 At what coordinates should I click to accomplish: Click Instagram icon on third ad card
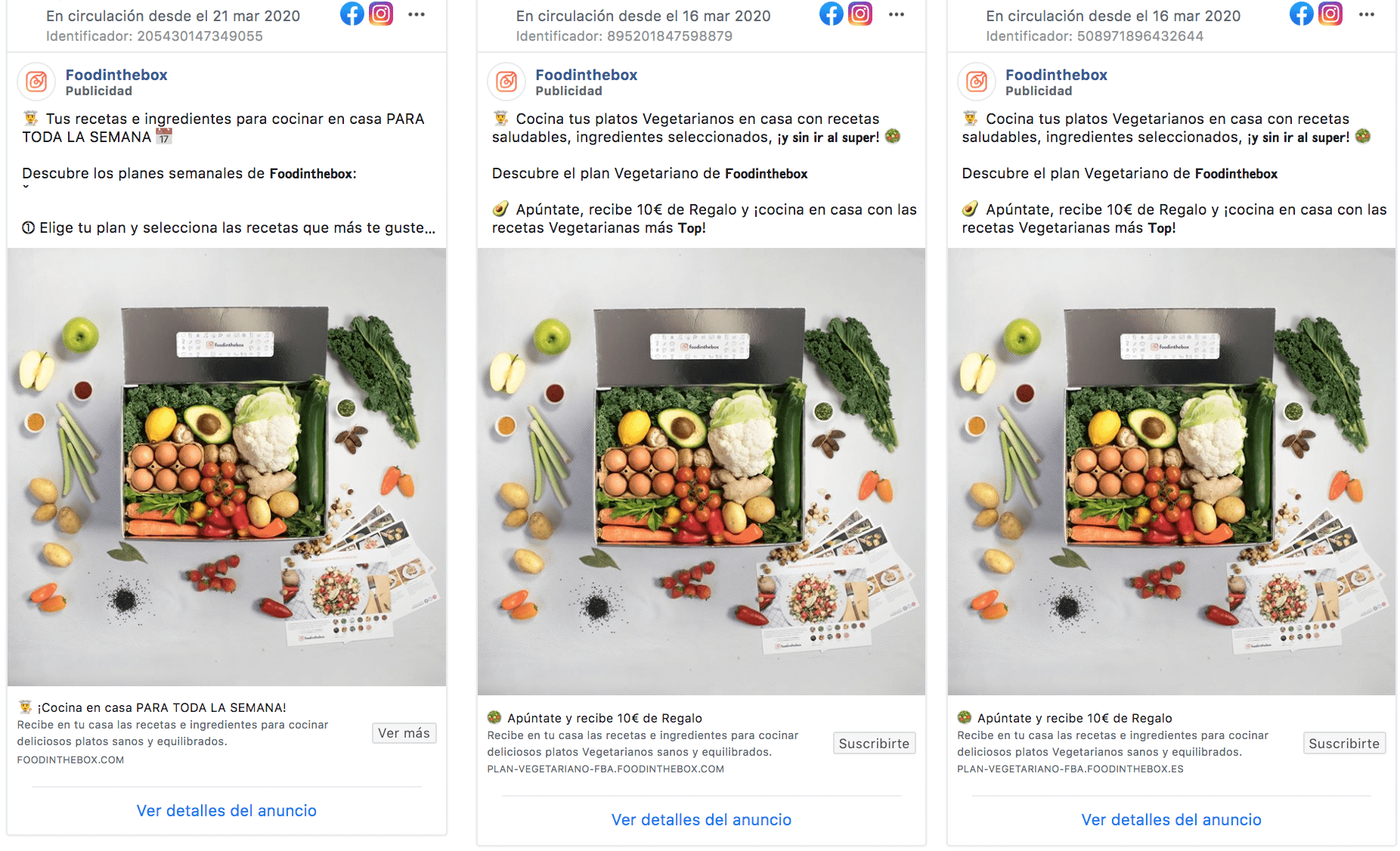1330,14
